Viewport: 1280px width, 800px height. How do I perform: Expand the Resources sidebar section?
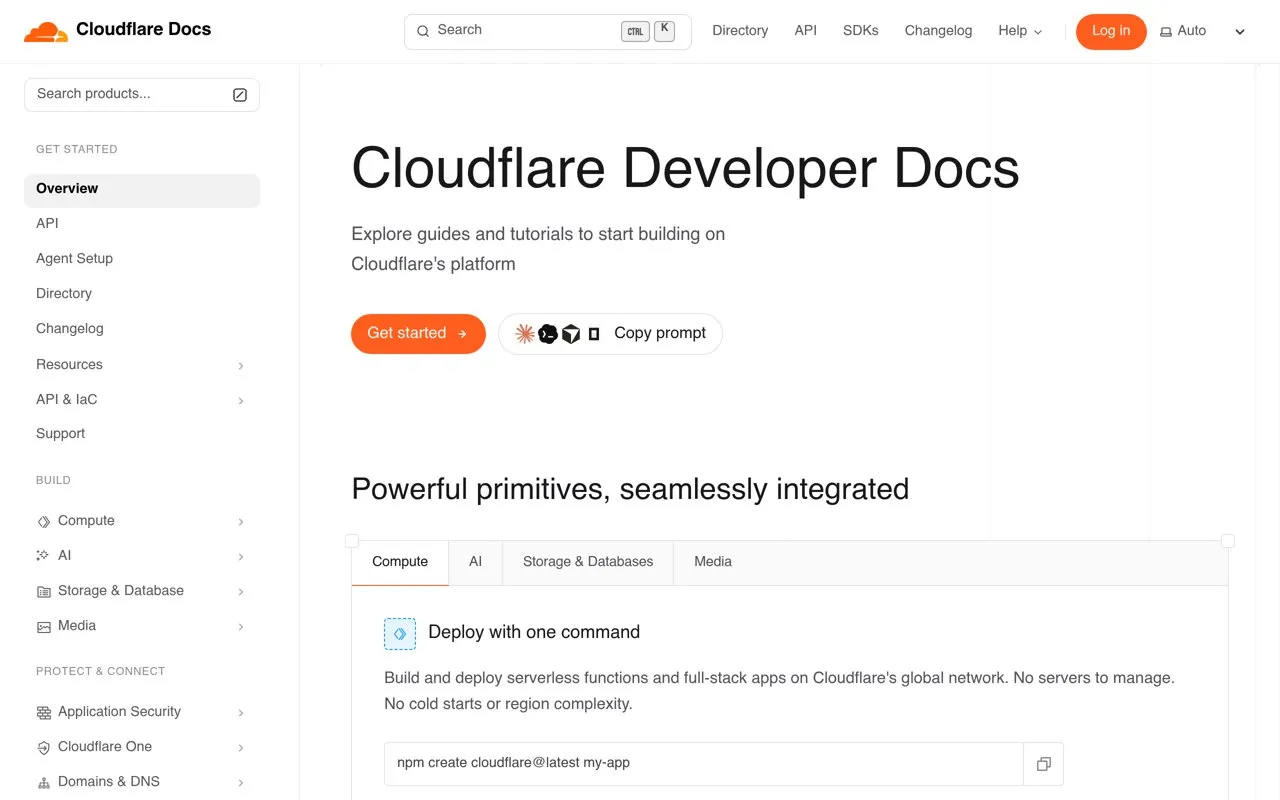coord(241,366)
